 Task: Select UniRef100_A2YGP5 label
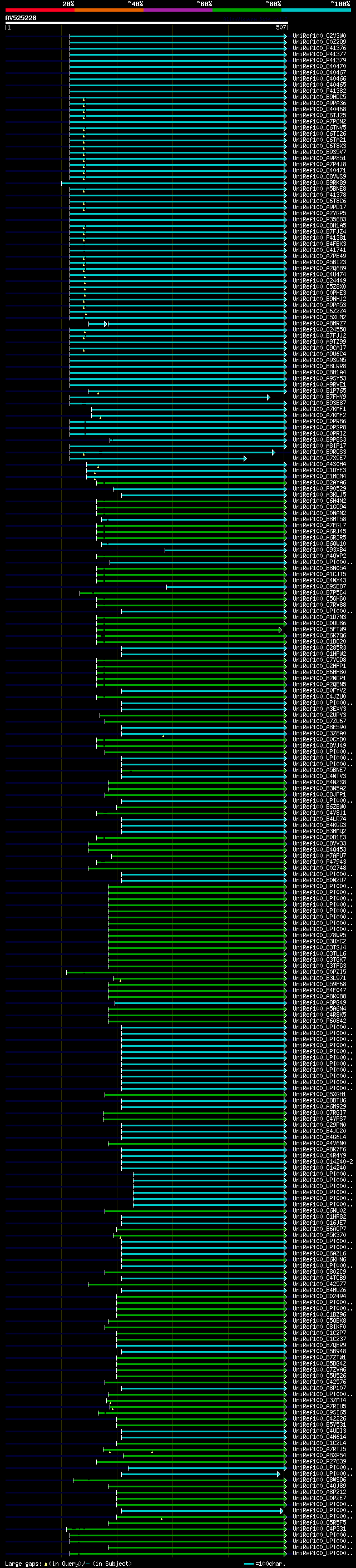point(319,213)
